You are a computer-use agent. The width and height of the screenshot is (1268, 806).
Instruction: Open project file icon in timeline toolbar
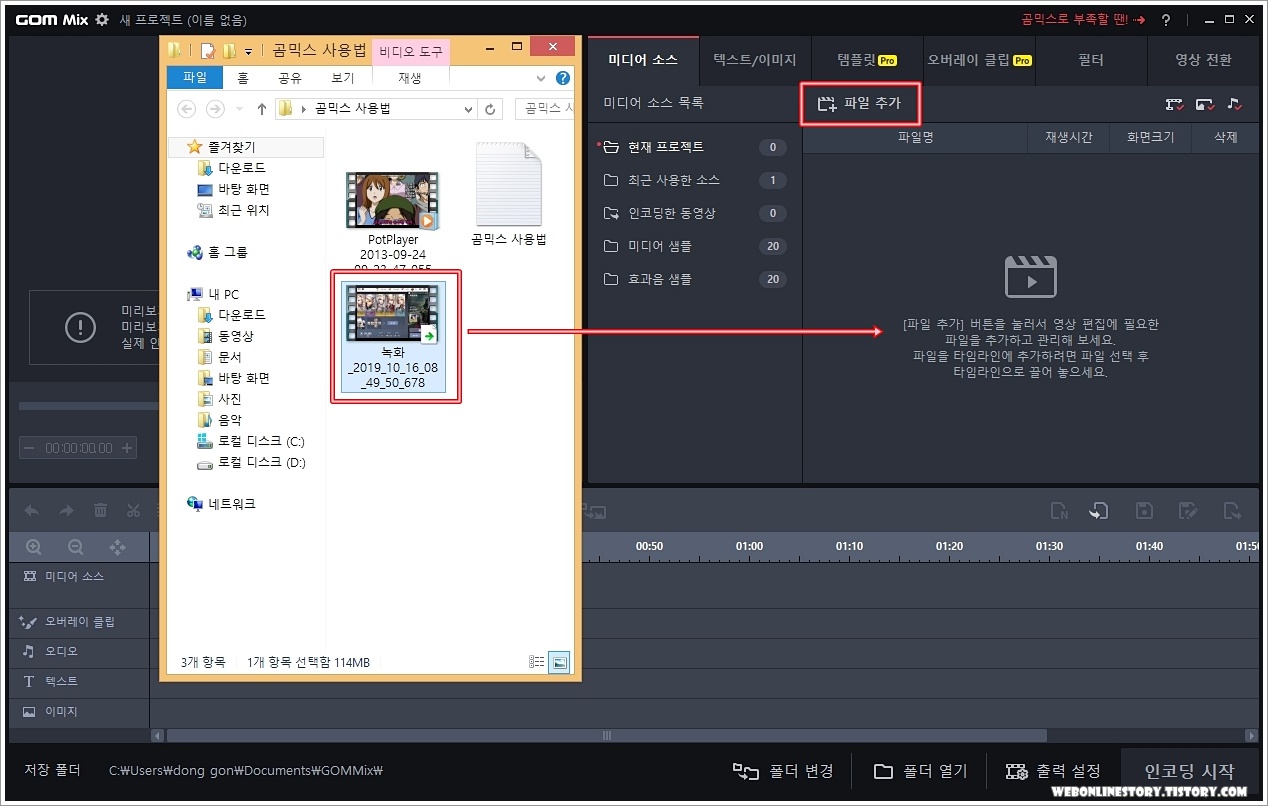pos(1099,511)
